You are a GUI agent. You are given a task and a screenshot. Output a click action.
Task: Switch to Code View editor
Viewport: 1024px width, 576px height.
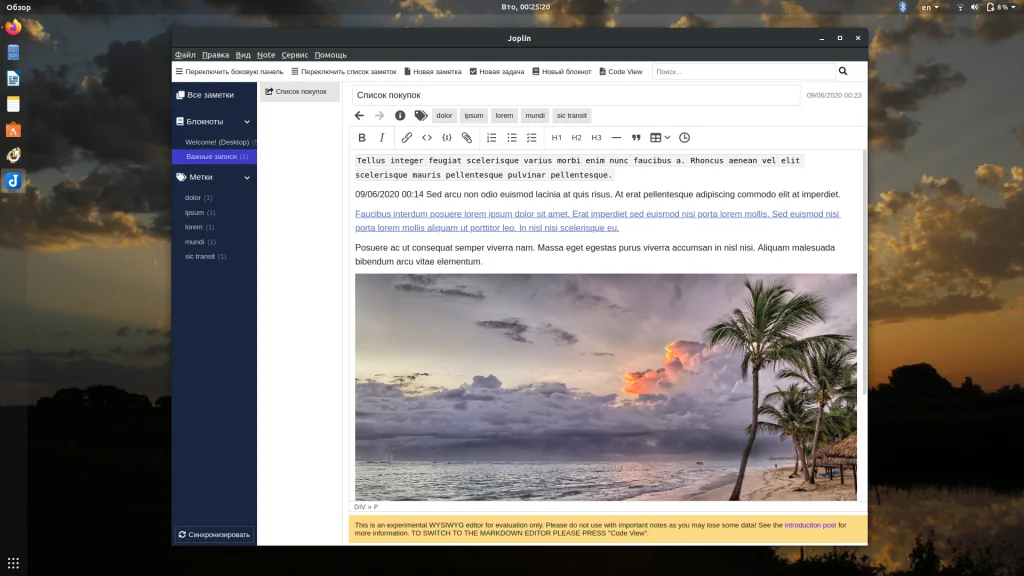pyautogui.click(x=620, y=72)
